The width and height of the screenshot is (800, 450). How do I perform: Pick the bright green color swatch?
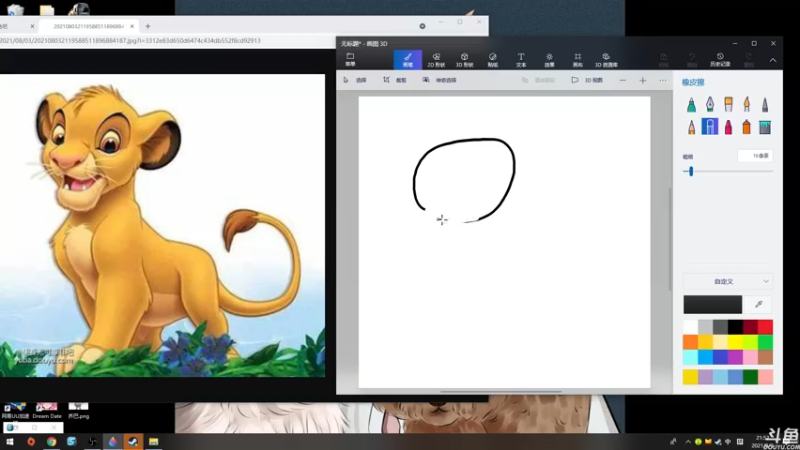pyautogui.click(x=765, y=342)
